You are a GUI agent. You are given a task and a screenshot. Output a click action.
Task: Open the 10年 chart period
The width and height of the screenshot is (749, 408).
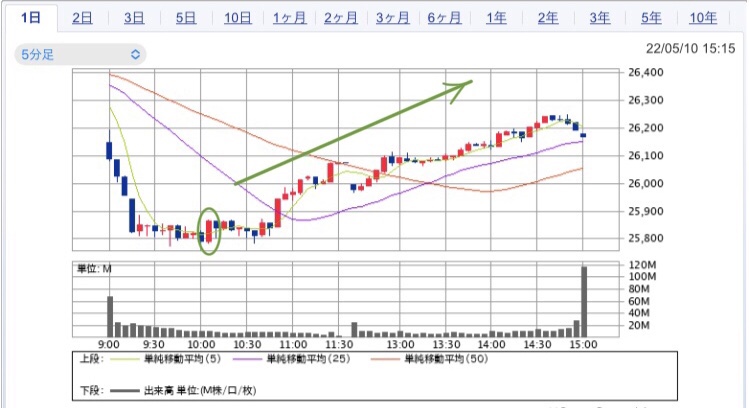coord(703,18)
